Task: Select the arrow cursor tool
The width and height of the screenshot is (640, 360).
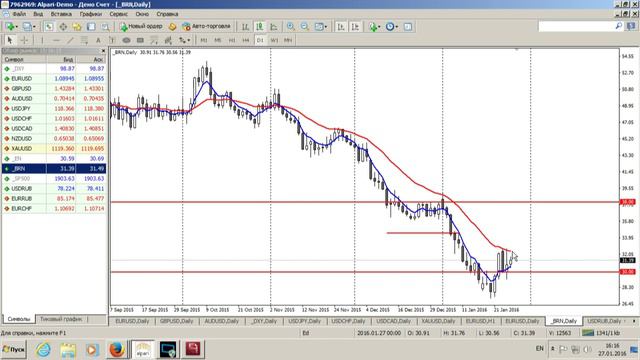Action: [10, 40]
